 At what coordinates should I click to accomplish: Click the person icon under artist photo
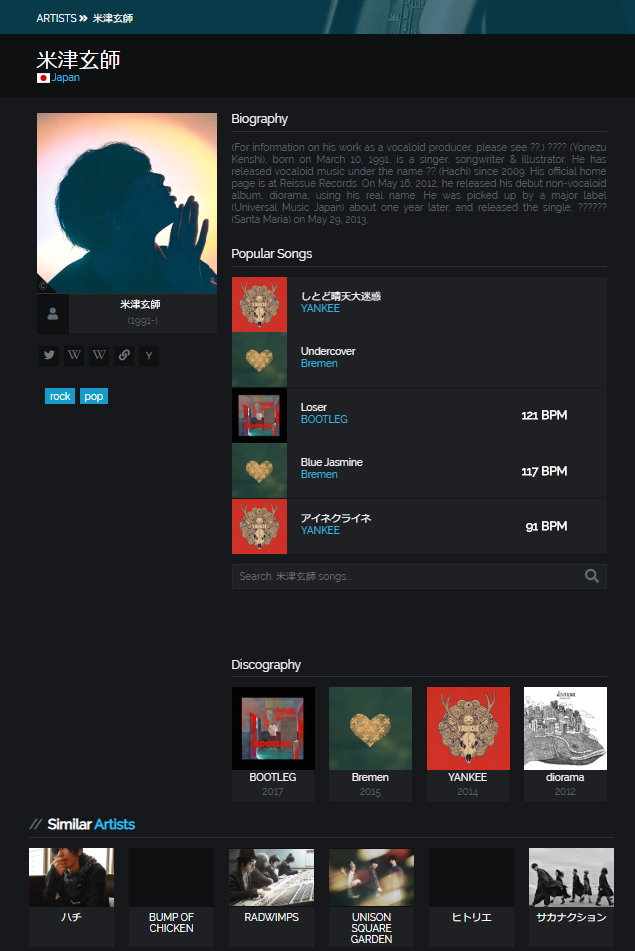[x=53, y=314]
